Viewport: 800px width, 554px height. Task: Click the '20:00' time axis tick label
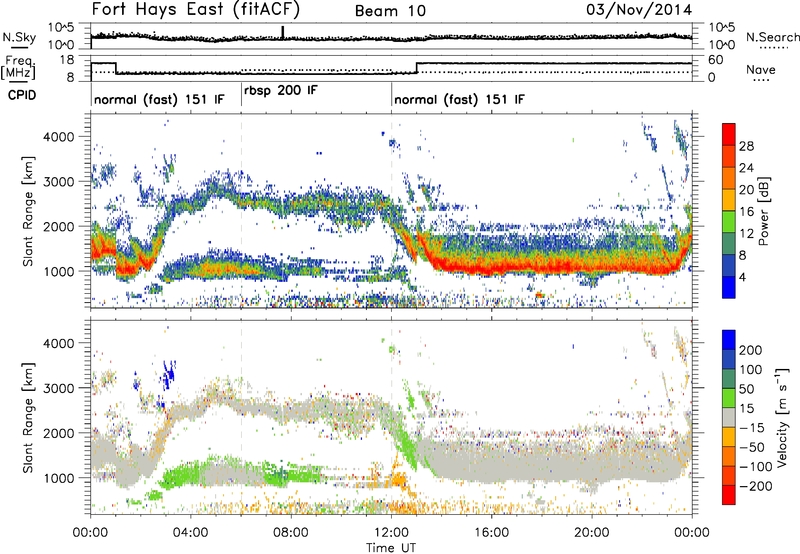click(x=591, y=533)
